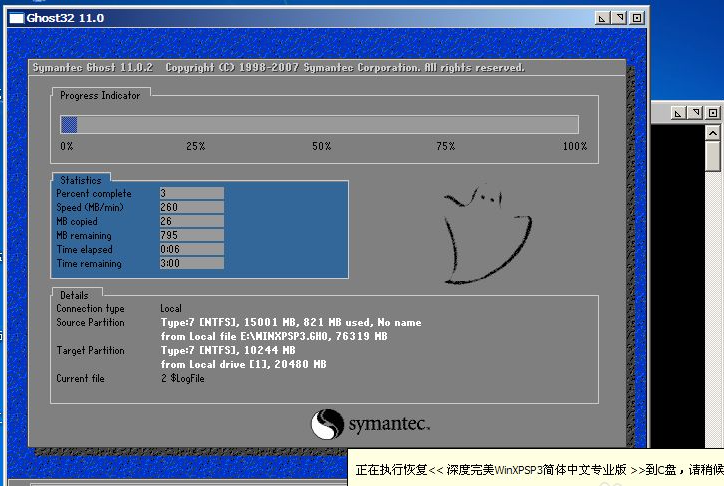The image size is (724, 486).
Task: Click the Details group label
Action: pyautogui.click(x=74, y=295)
